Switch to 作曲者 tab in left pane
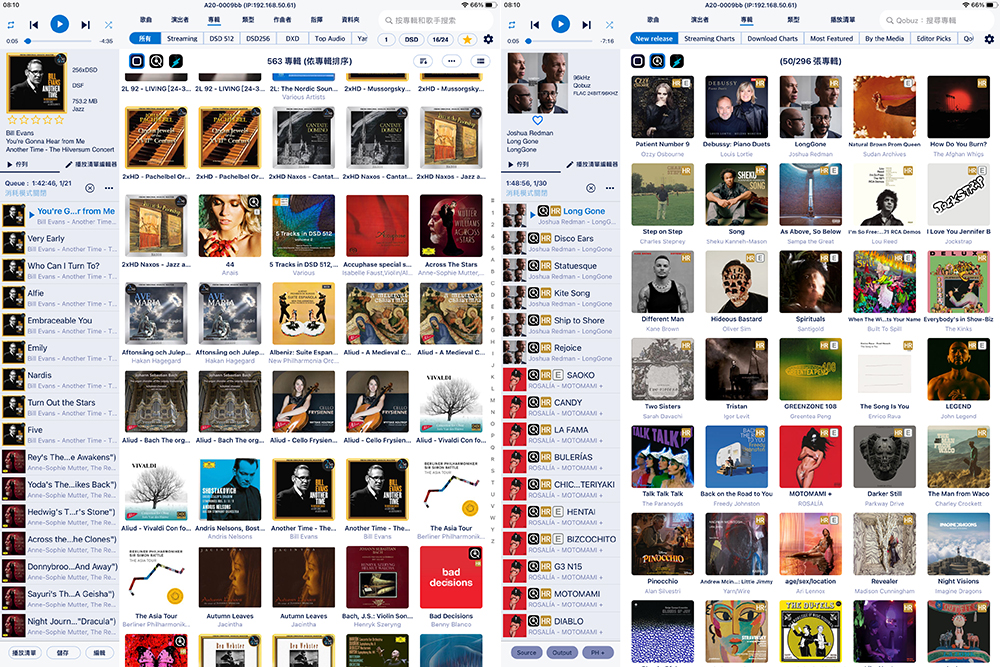The width and height of the screenshot is (1000, 667). pos(283,20)
